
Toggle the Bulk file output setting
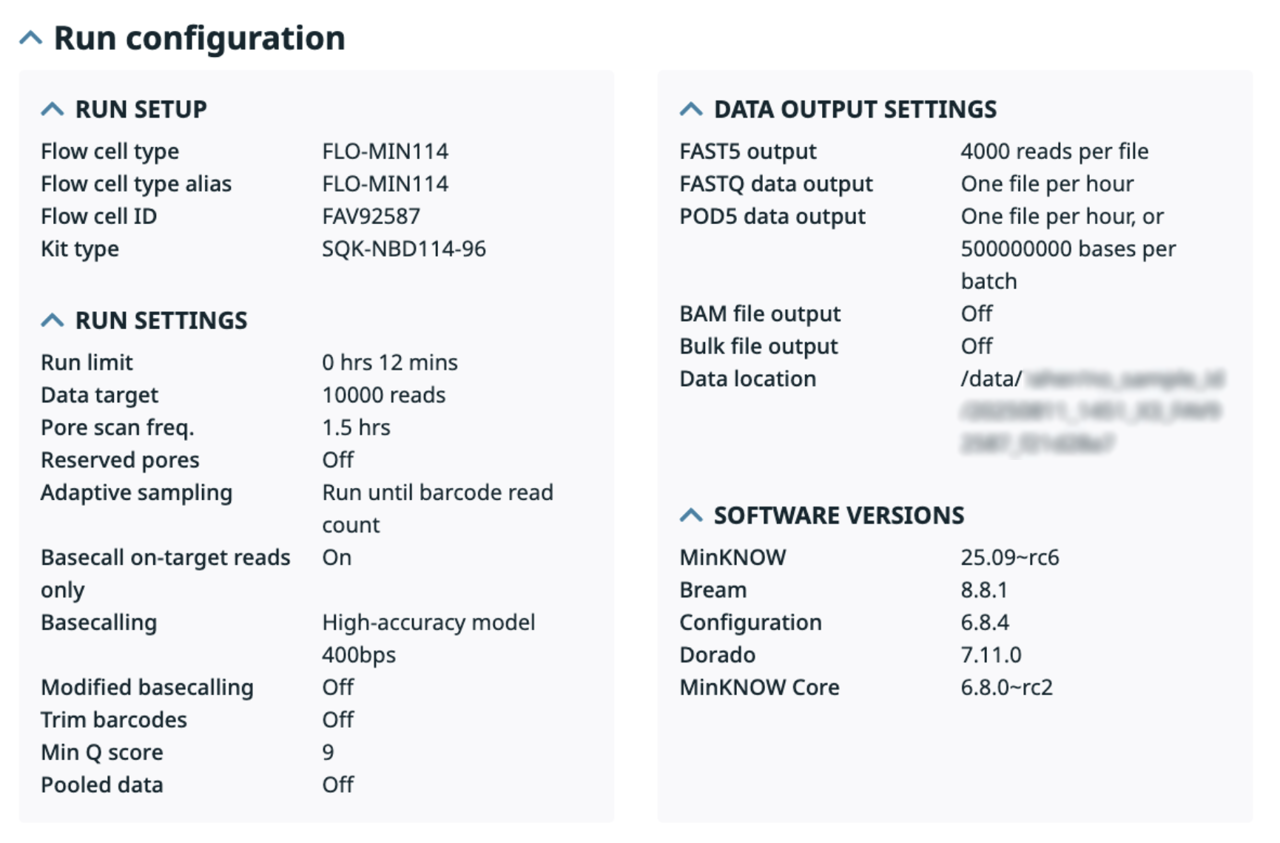pyautogui.click(x=975, y=345)
